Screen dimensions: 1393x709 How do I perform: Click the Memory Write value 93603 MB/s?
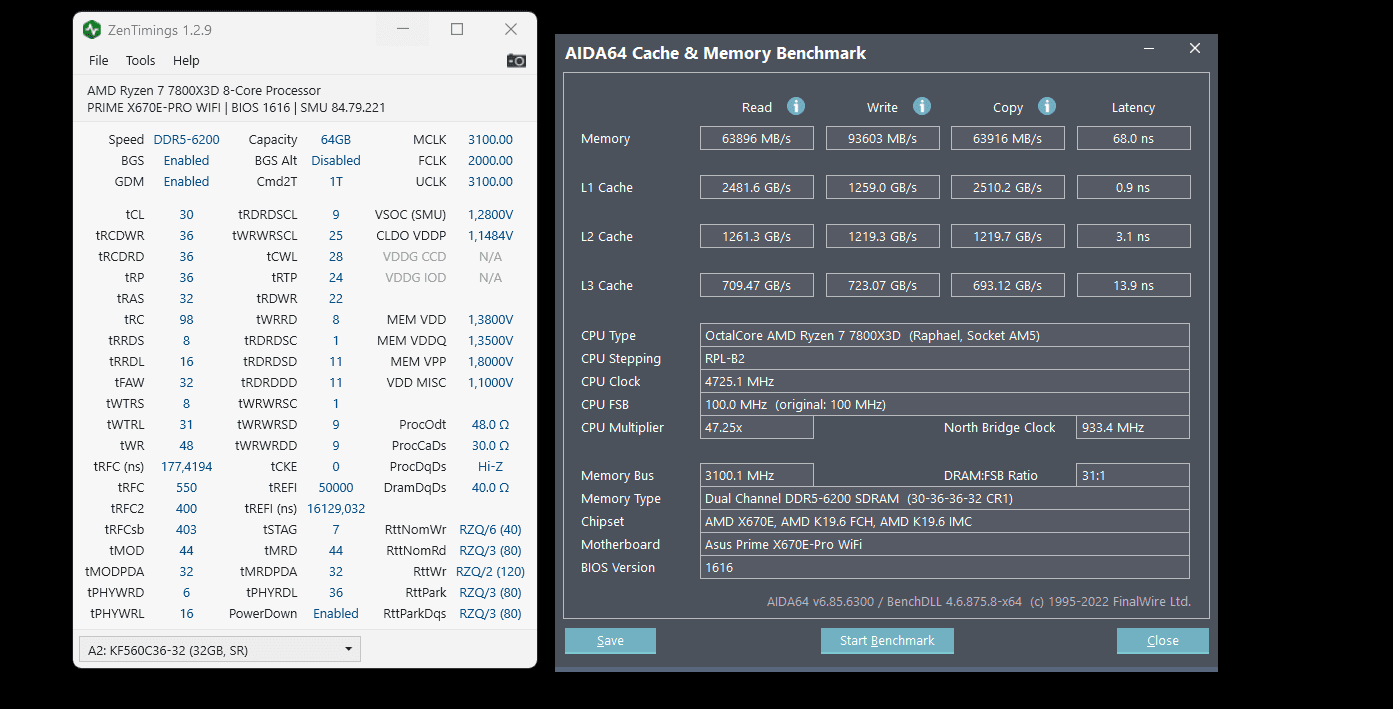click(883, 138)
